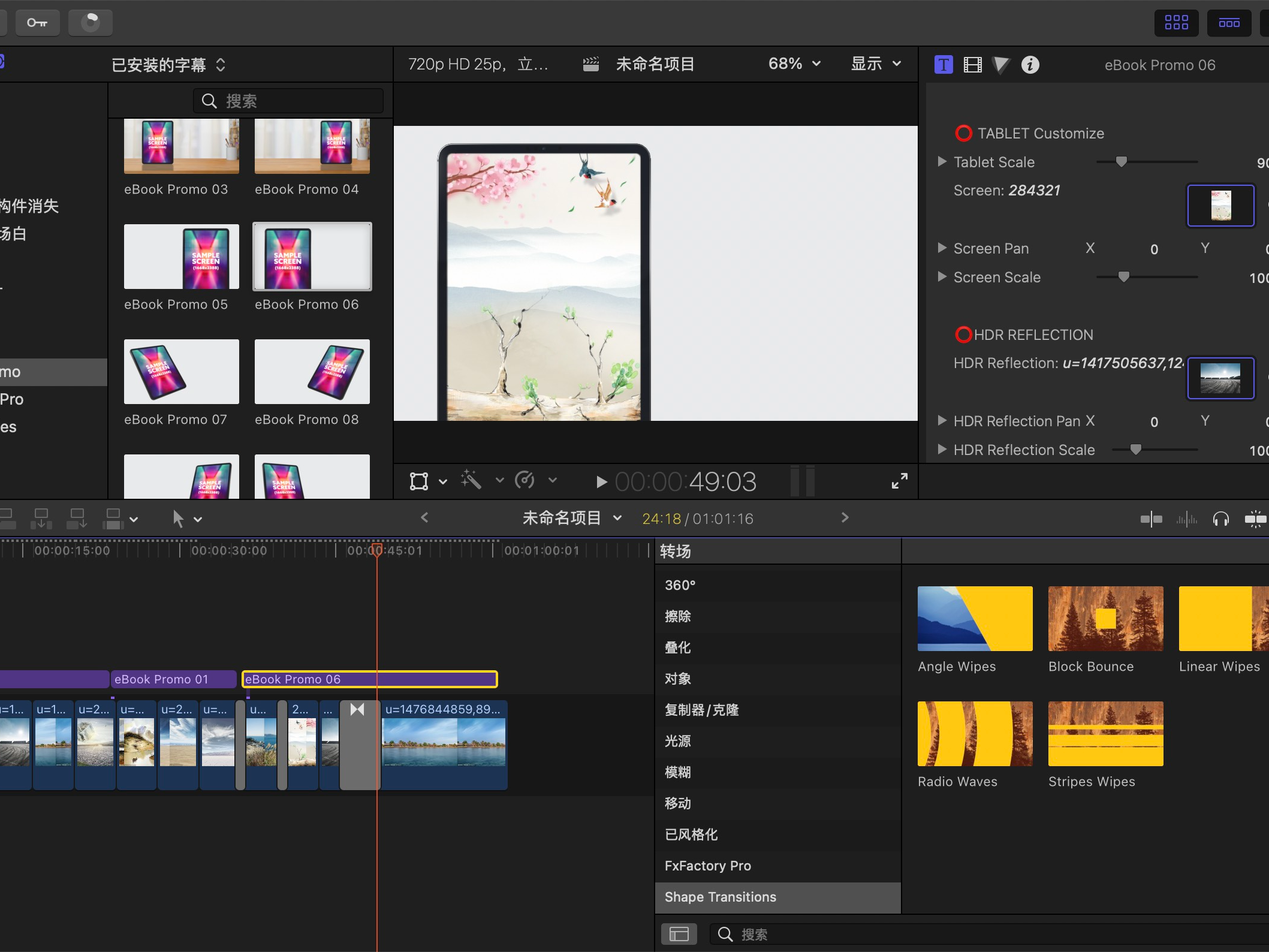Click the transitions browser search field

click(989, 934)
